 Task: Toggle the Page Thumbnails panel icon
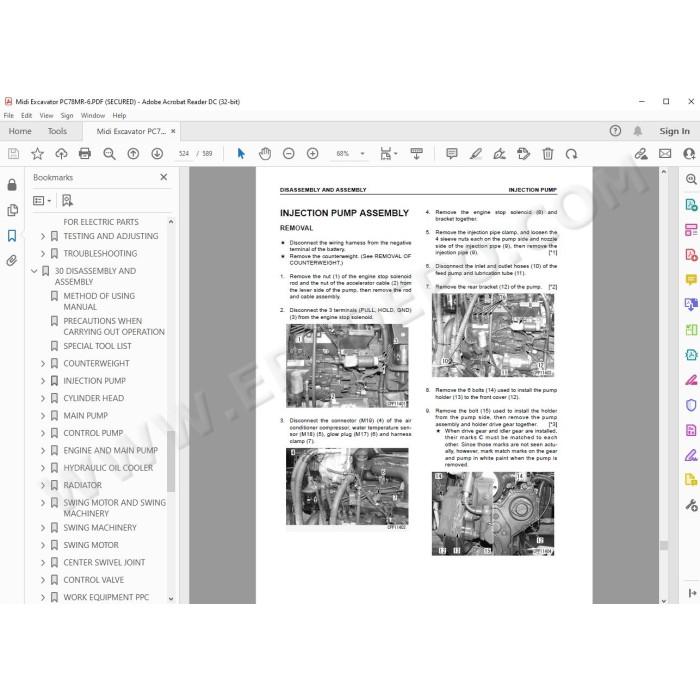12,210
